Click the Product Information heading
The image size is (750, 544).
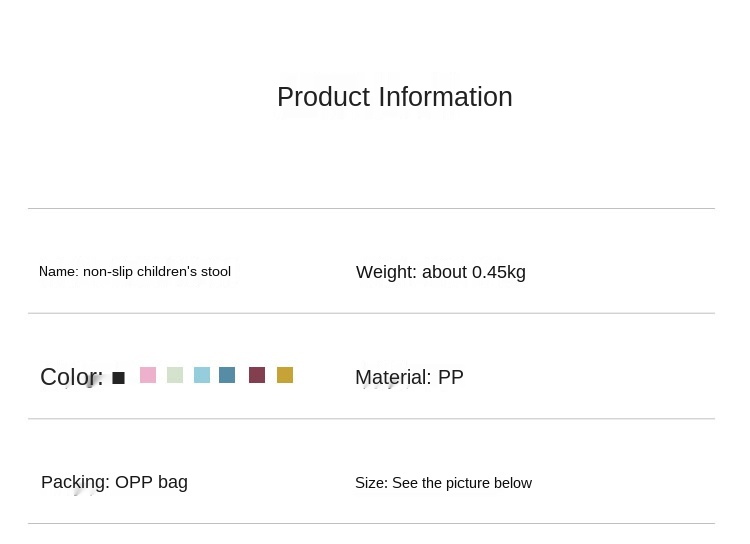click(394, 97)
